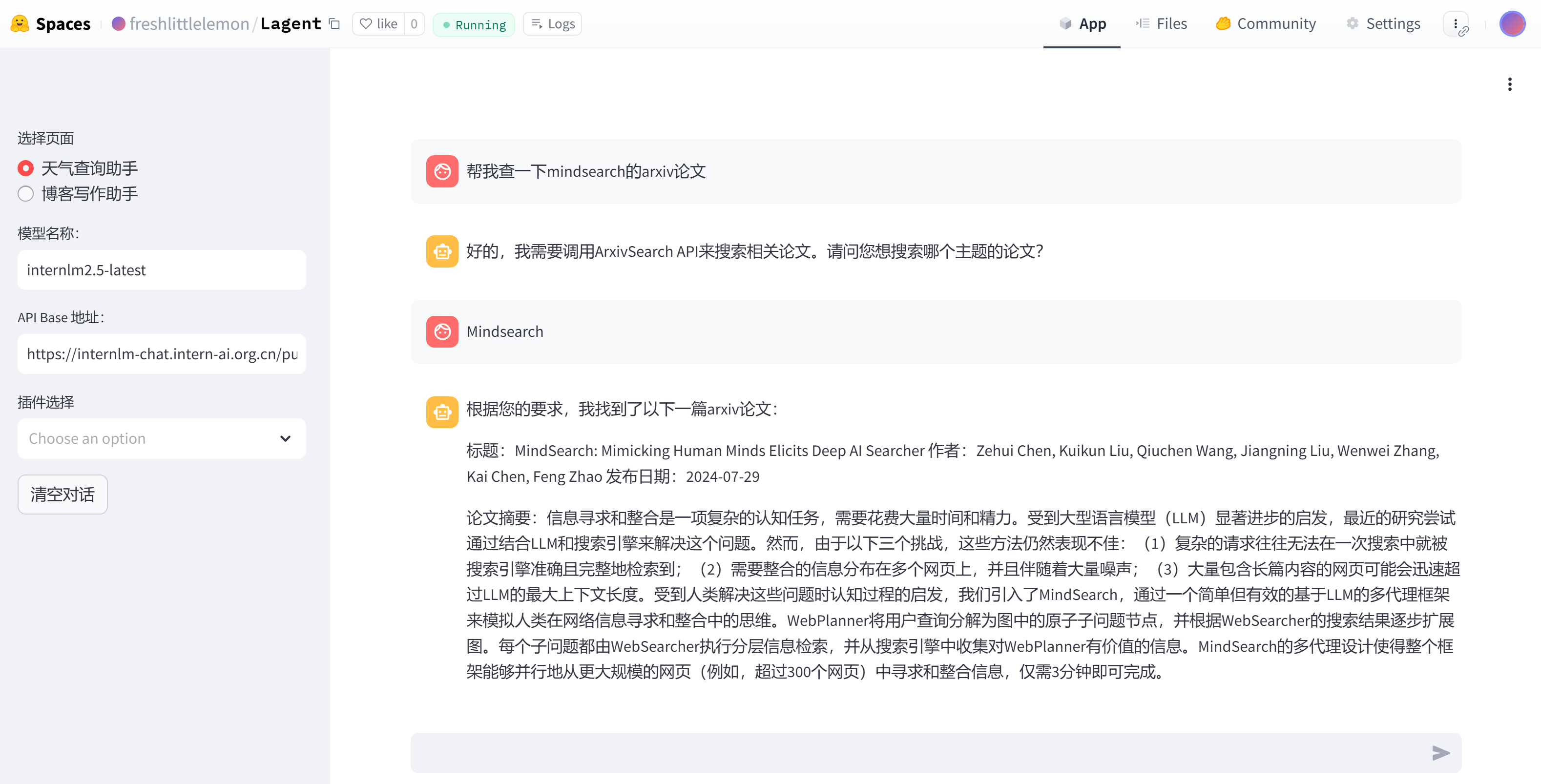Viewport: 1541px width, 784px height.
Task: Click the freshlittlelemon profile link
Action: pos(188,24)
